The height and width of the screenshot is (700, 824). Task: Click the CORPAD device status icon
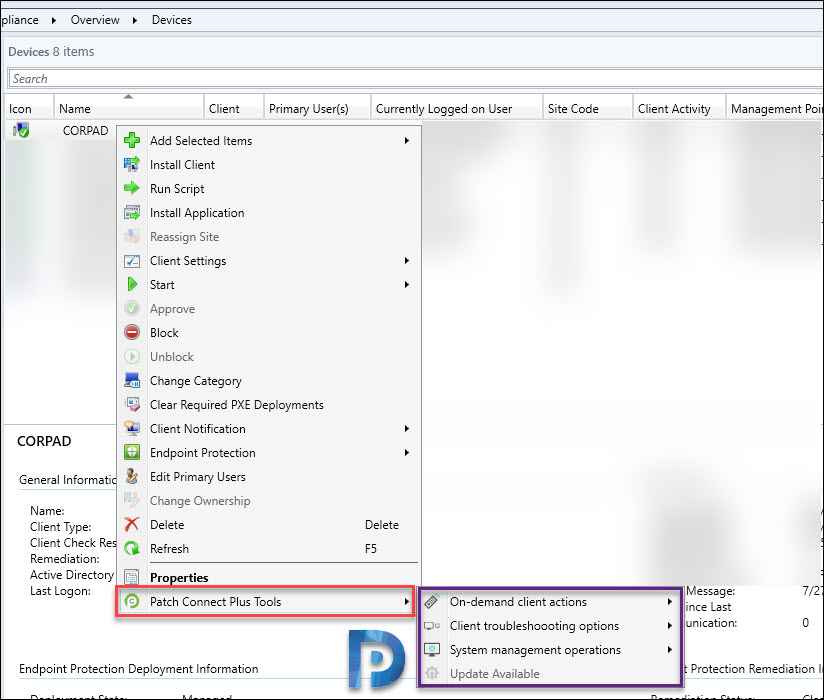coord(21,130)
